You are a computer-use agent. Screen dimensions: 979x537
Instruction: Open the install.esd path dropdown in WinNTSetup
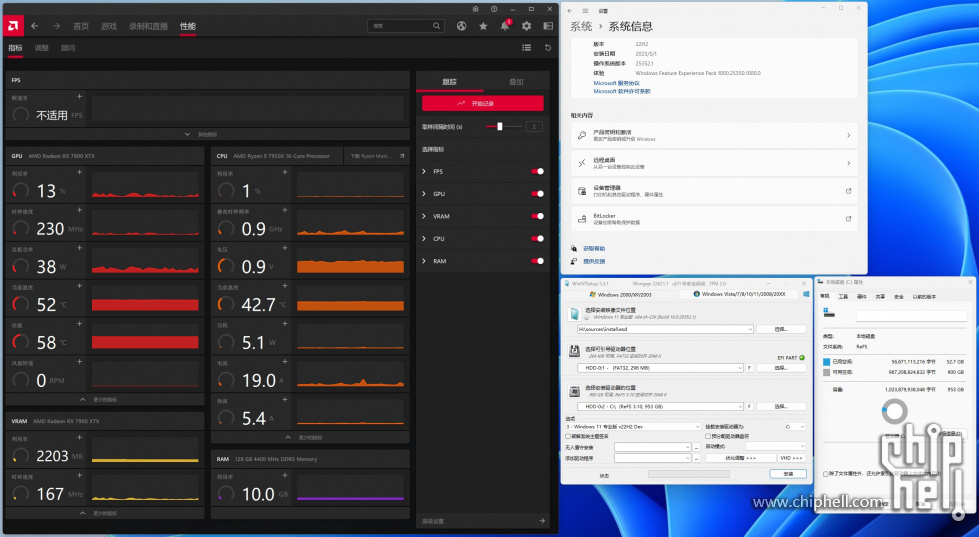tap(750, 329)
